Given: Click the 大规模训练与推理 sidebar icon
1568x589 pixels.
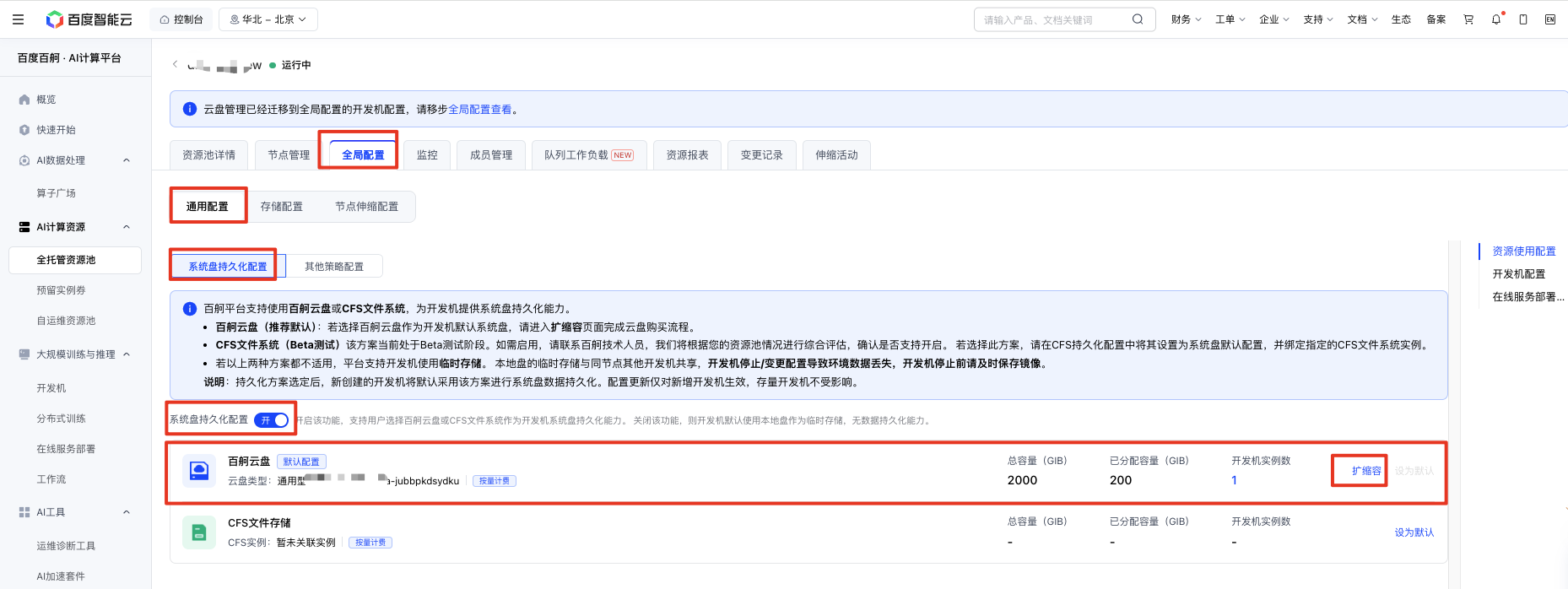Looking at the screenshot, I should [x=24, y=354].
